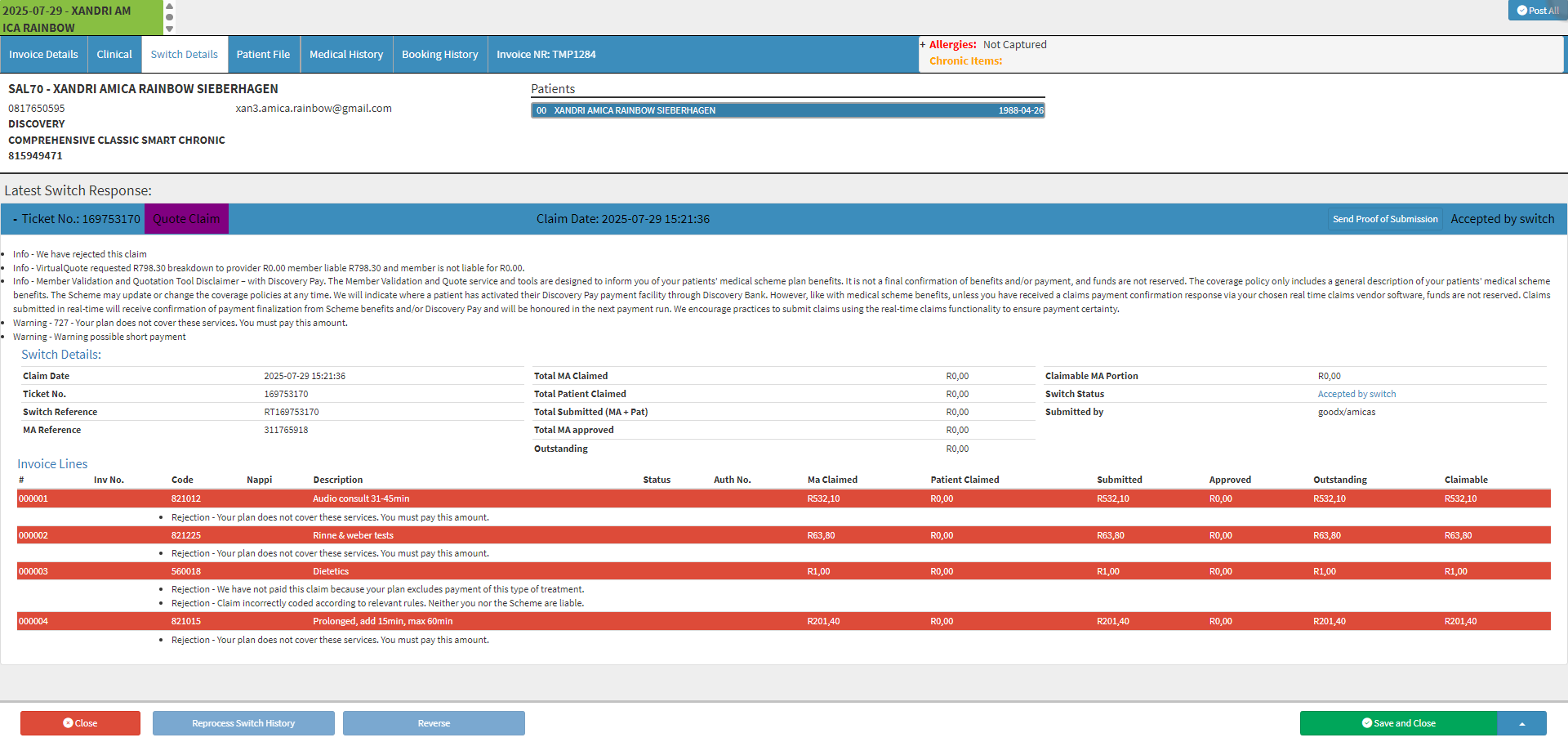Open the Save and Close dropdown caret

1521,723
